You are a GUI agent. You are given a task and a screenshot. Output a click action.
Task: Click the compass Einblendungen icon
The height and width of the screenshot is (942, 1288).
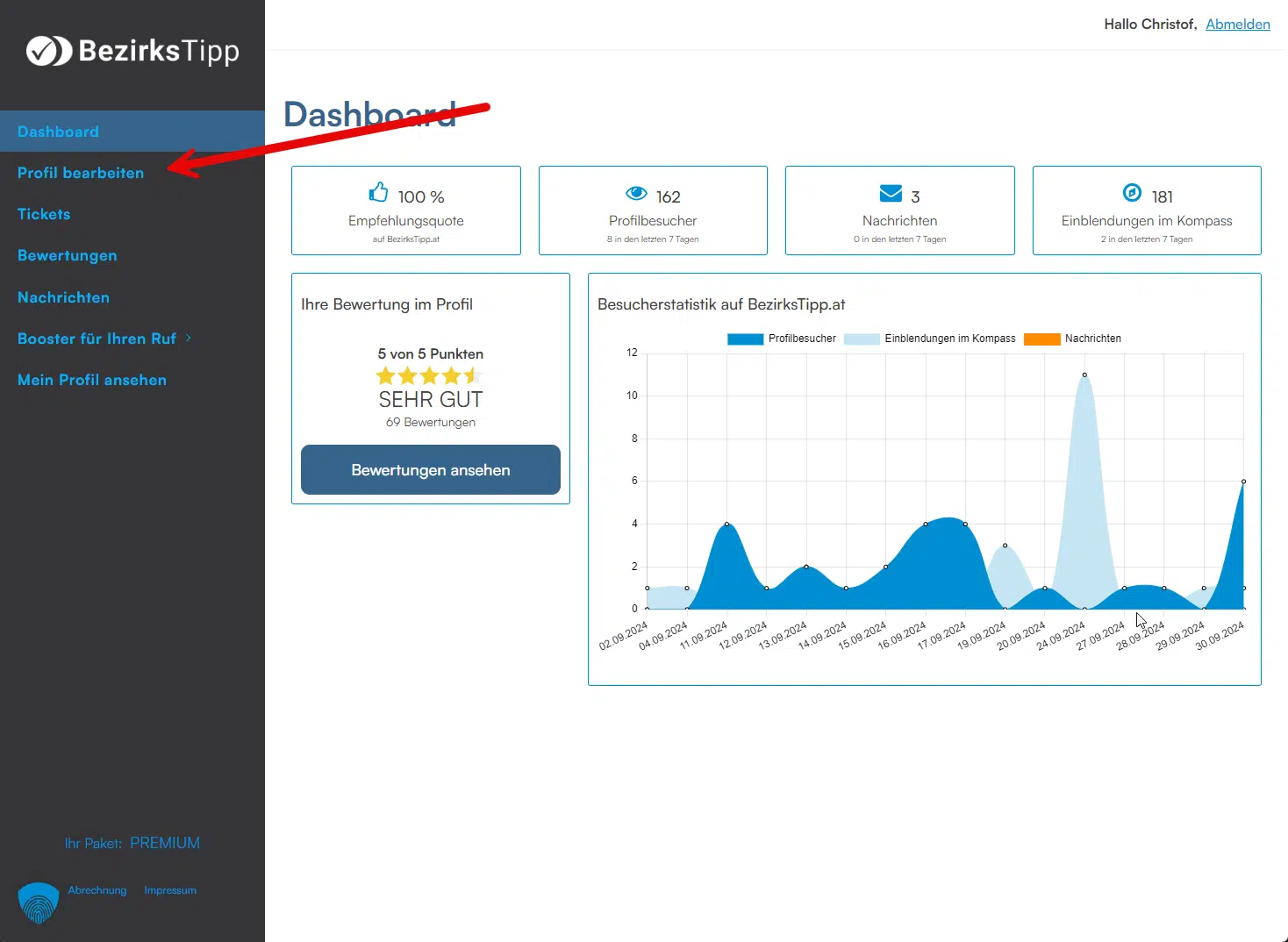click(1133, 192)
